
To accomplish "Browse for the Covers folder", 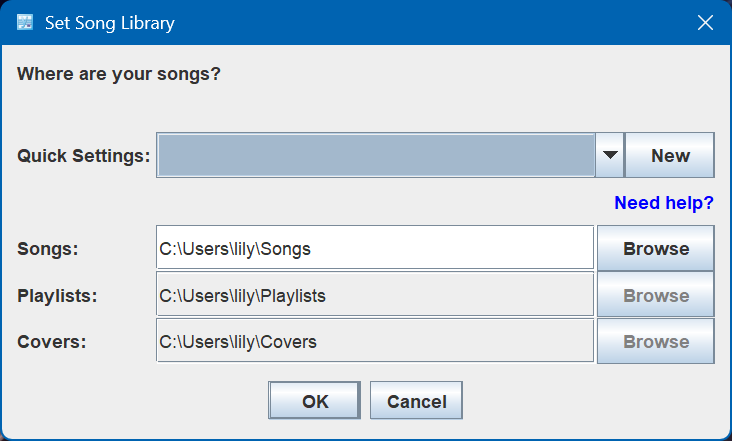I will coord(656,341).
